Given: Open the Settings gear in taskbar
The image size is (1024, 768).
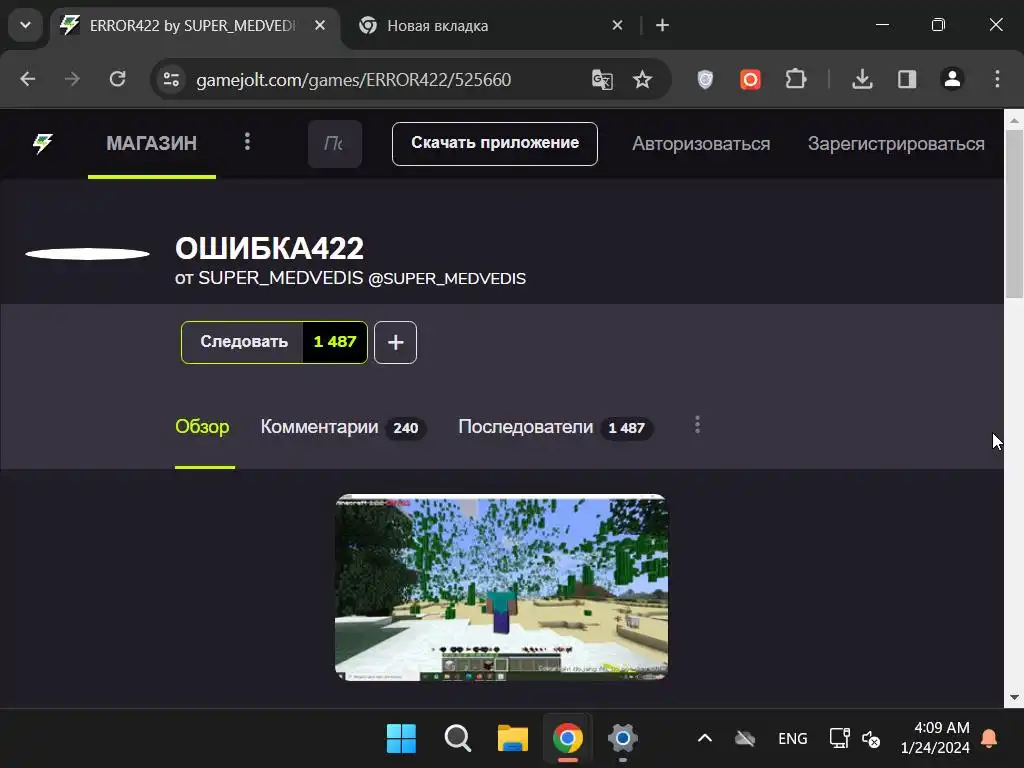Looking at the screenshot, I should (622, 739).
